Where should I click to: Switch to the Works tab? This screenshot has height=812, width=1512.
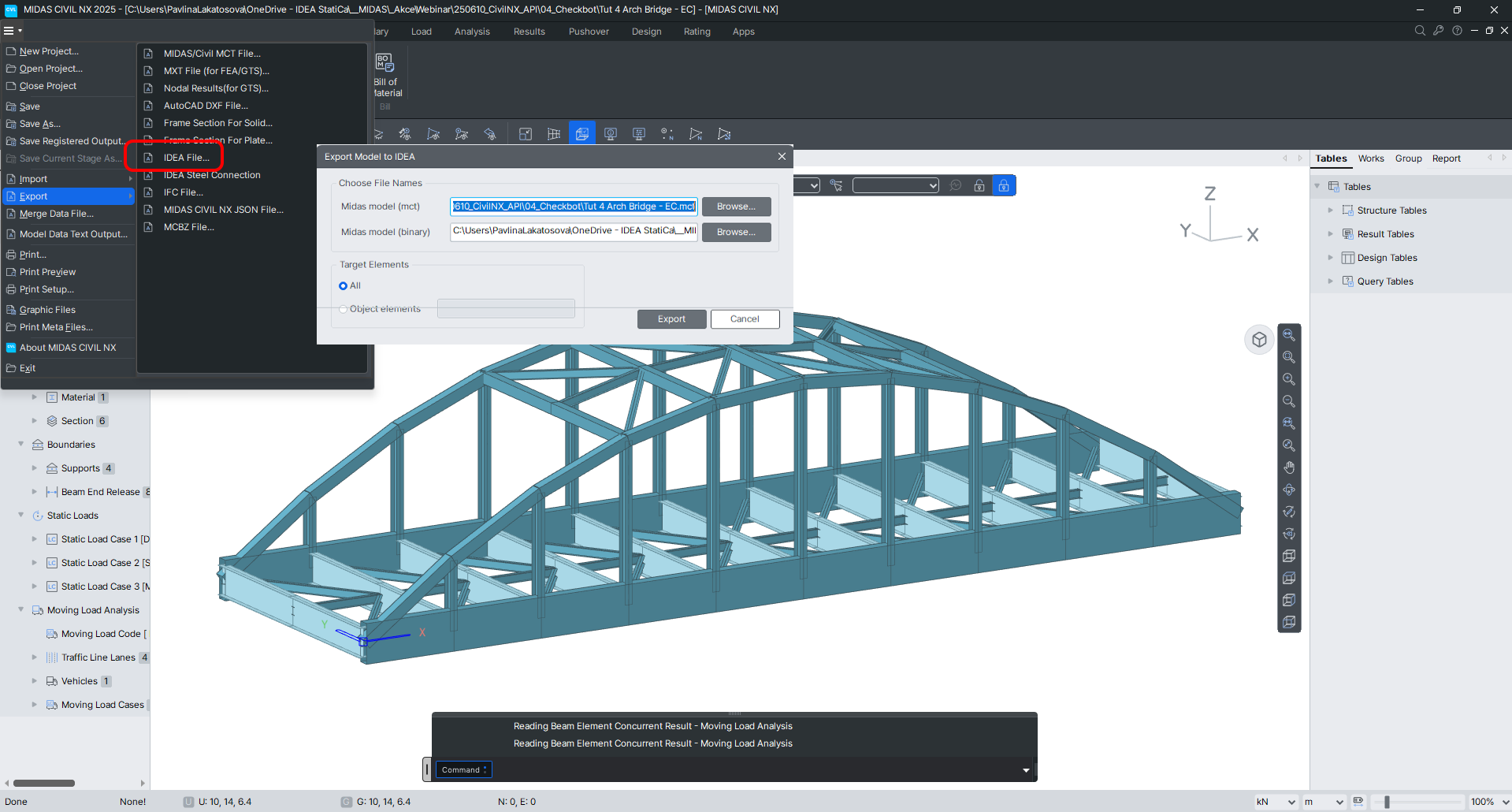pos(1370,158)
